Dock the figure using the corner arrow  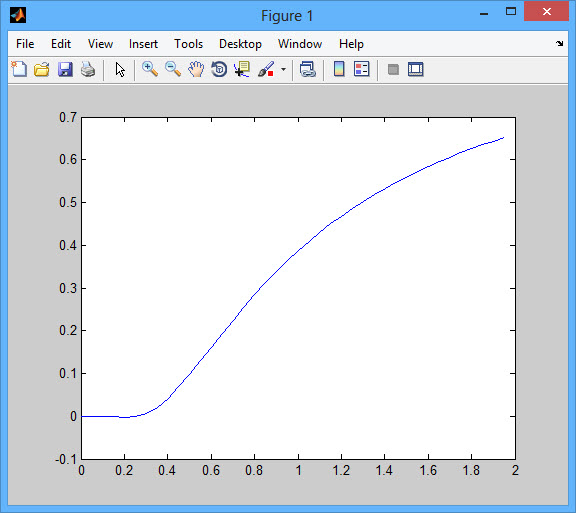click(559, 44)
